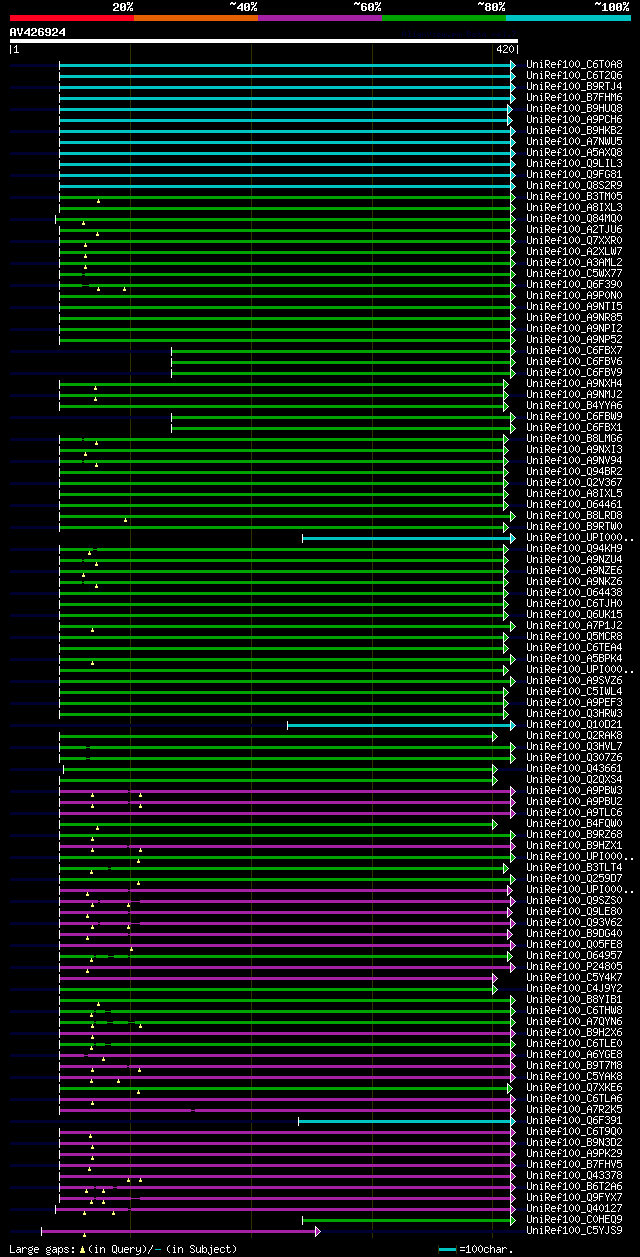Image resolution: width=640 pixels, height=1257 pixels.
Task: Select the UniRef100_A9NTI5 label
Action: (574, 306)
